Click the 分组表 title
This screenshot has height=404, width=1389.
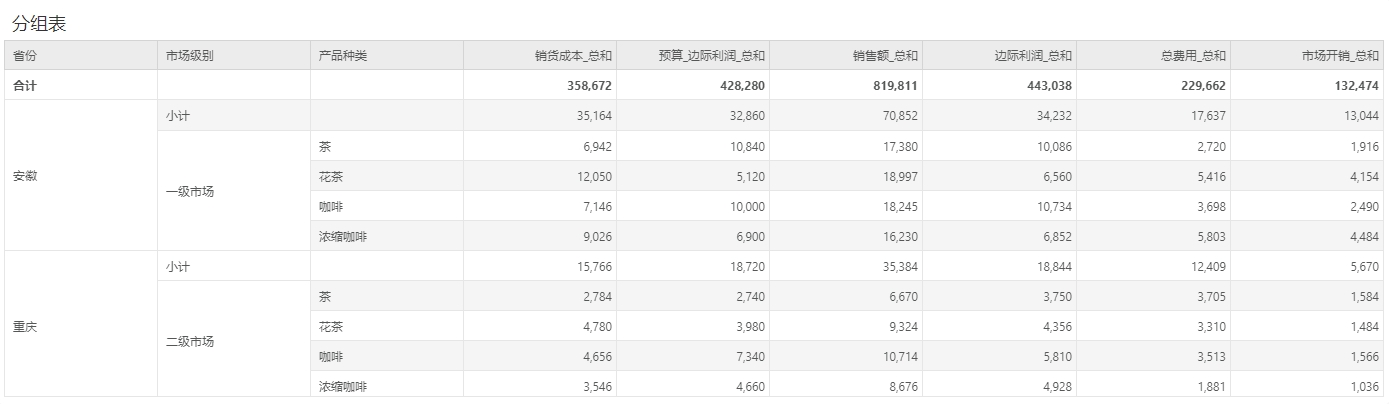pos(39,24)
